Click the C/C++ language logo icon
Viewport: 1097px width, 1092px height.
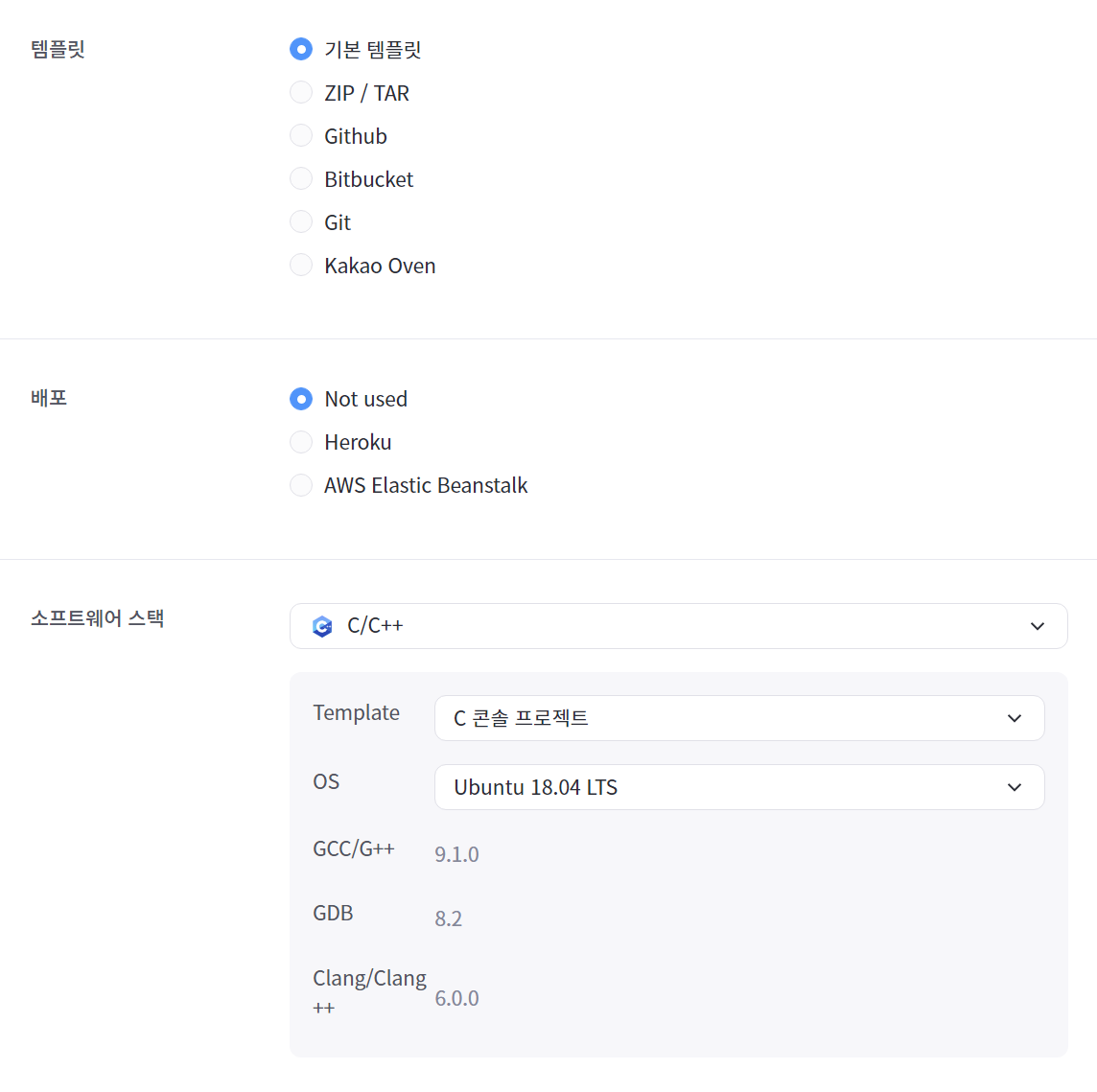(322, 626)
